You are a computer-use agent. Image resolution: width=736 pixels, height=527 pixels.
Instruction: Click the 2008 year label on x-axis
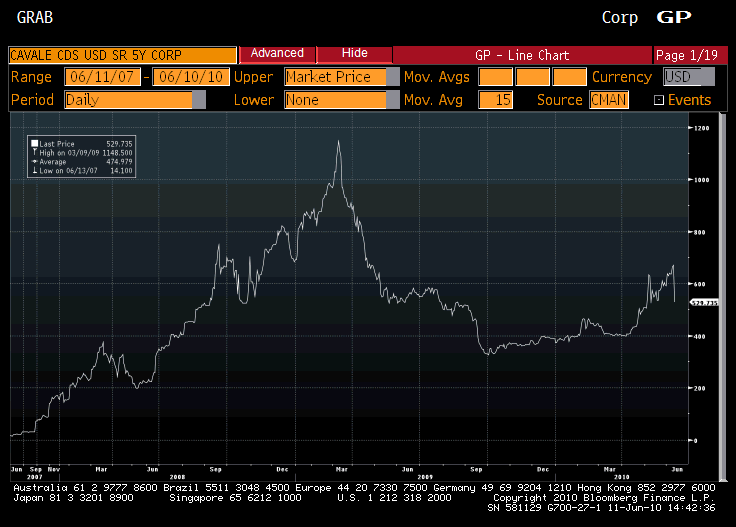point(177,477)
